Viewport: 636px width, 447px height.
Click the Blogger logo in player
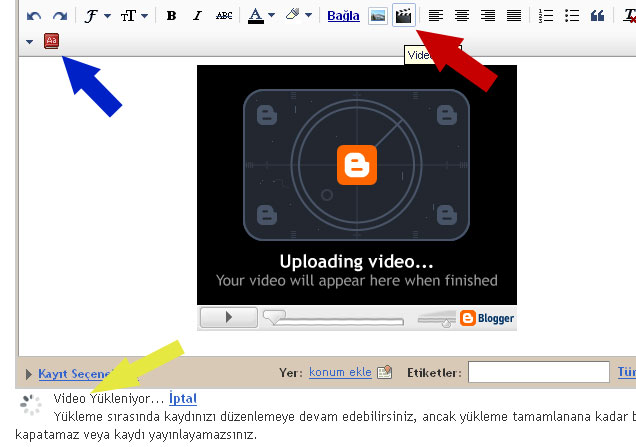coord(487,318)
